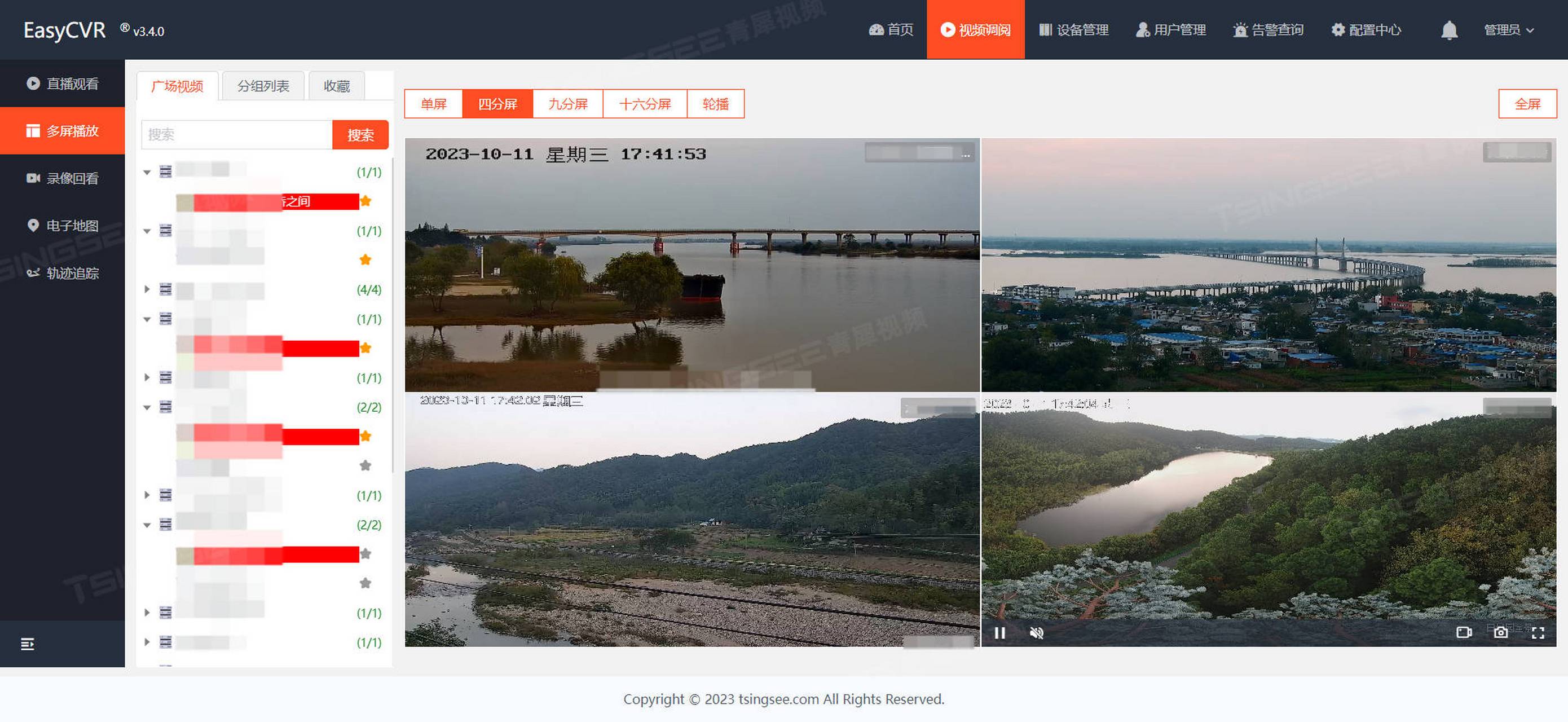This screenshot has height=722, width=1568.
Task: Expand the tree node labeled (4/4)
Action: coord(147,290)
